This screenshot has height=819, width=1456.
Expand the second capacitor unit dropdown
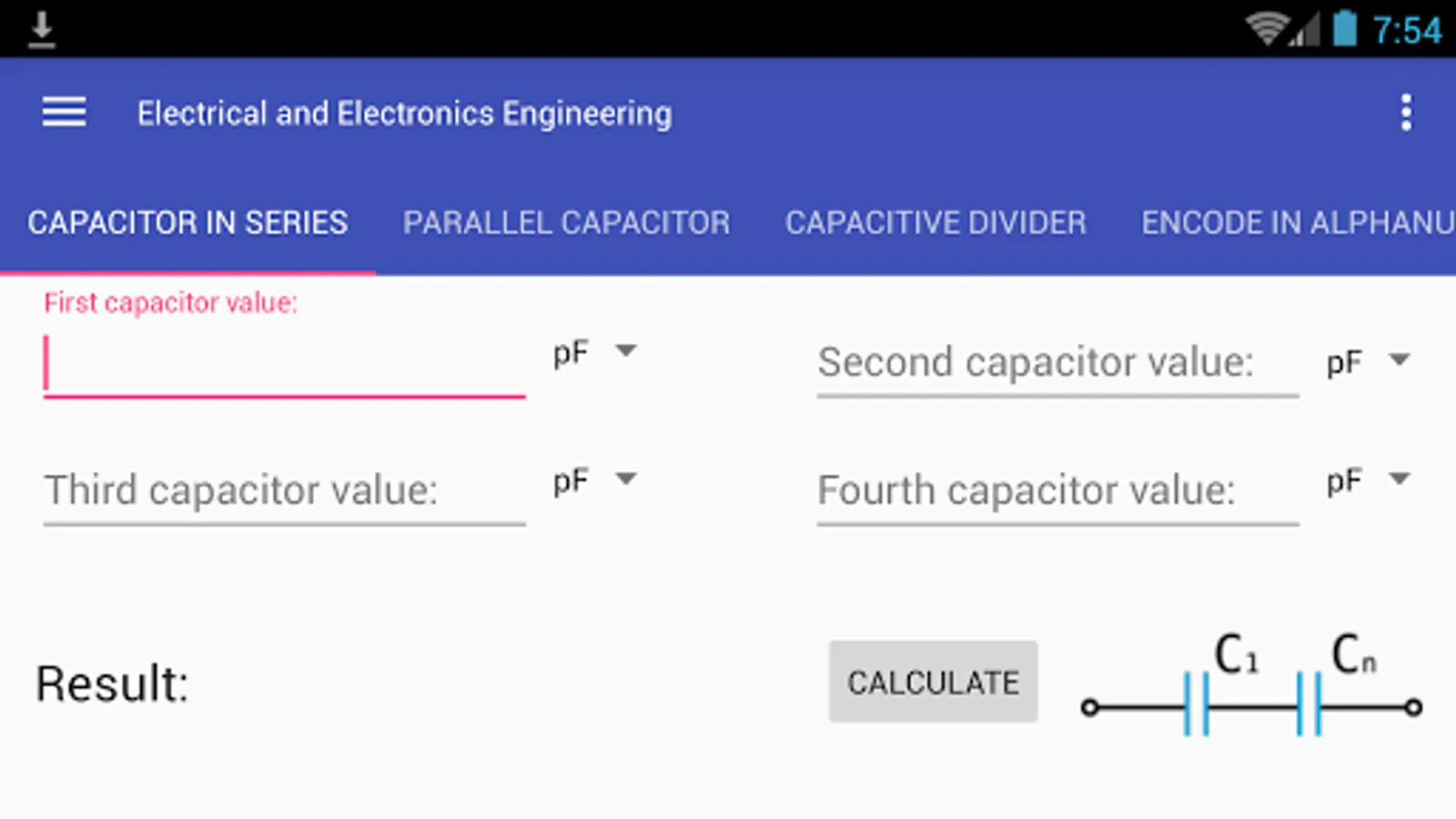point(1369,361)
